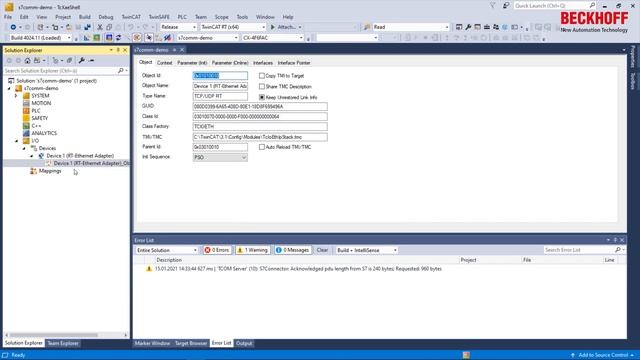Click the Save All icon in toolbar
The height and width of the screenshot is (360, 640).
click(88, 27)
